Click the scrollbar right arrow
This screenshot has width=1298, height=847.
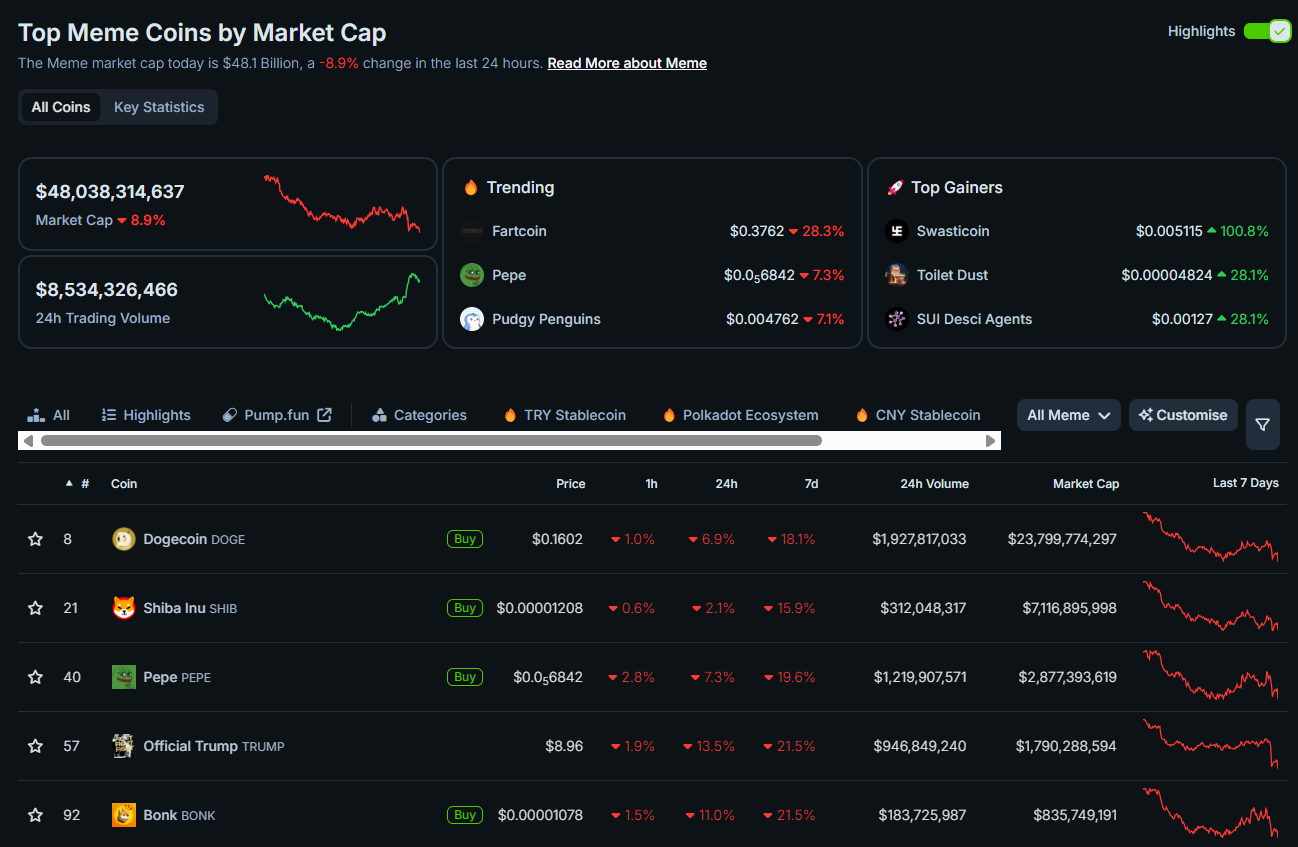click(x=991, y=440)
